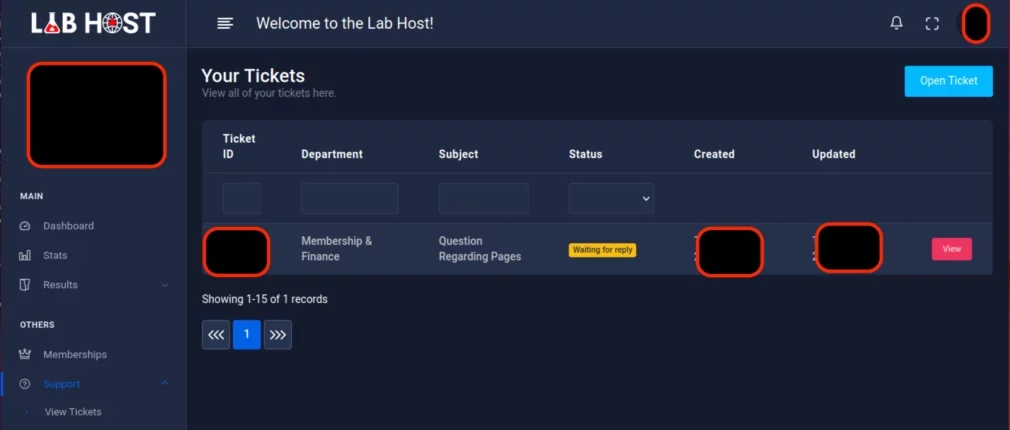Sort by Department column header
The width and height of the screenshot is (1010, 430).
coord(332,154)
